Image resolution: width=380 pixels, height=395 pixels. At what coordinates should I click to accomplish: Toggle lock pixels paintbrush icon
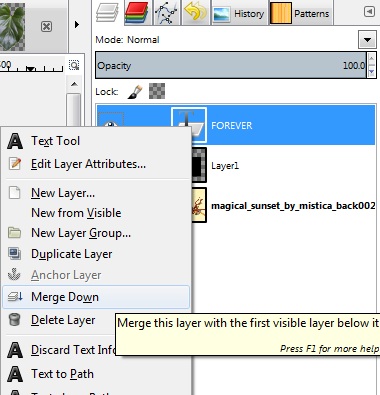coord(135,91)
